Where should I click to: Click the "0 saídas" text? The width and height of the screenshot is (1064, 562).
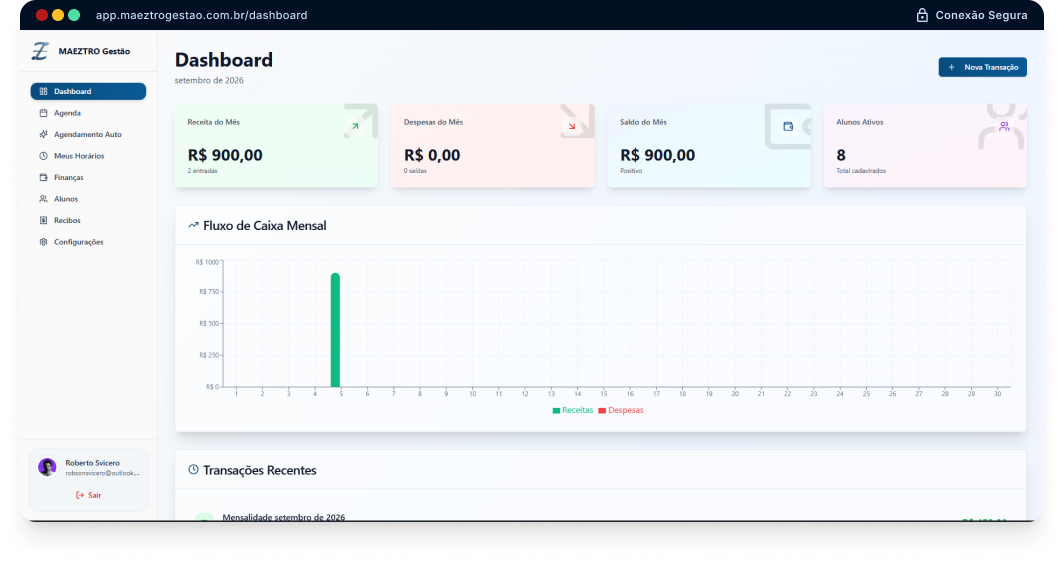(415, 171)
